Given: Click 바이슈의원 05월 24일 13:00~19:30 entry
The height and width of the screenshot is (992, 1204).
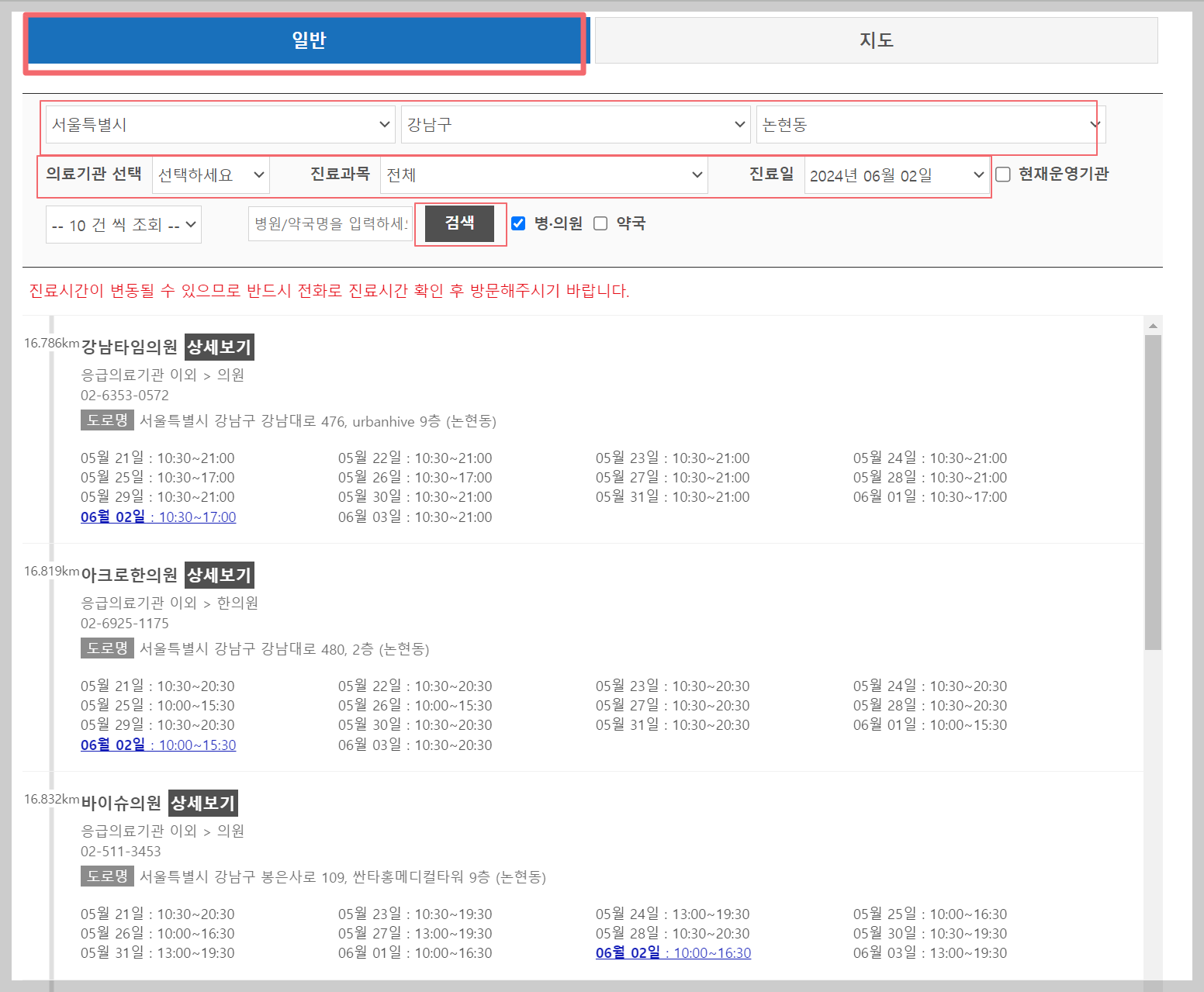Looking at the screenshot, I should tap(673, 914).
